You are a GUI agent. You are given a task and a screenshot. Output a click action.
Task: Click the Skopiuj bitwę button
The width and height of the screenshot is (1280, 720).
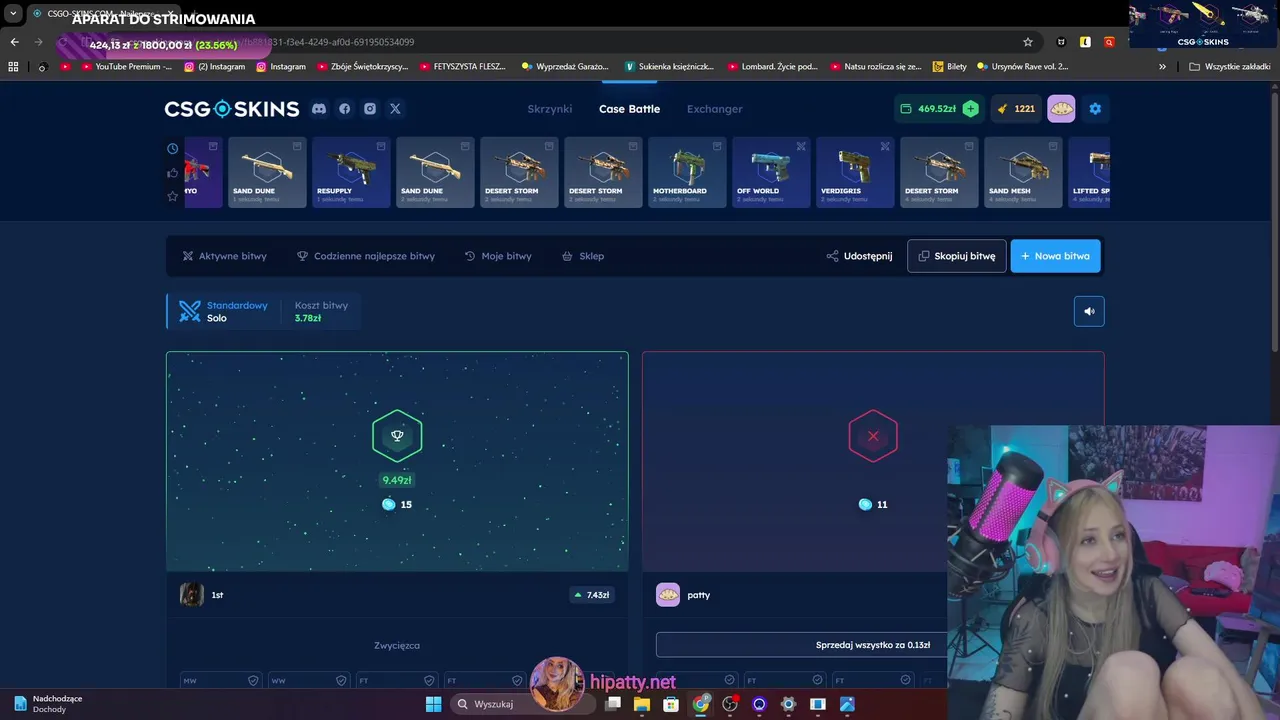pos(957,256)
